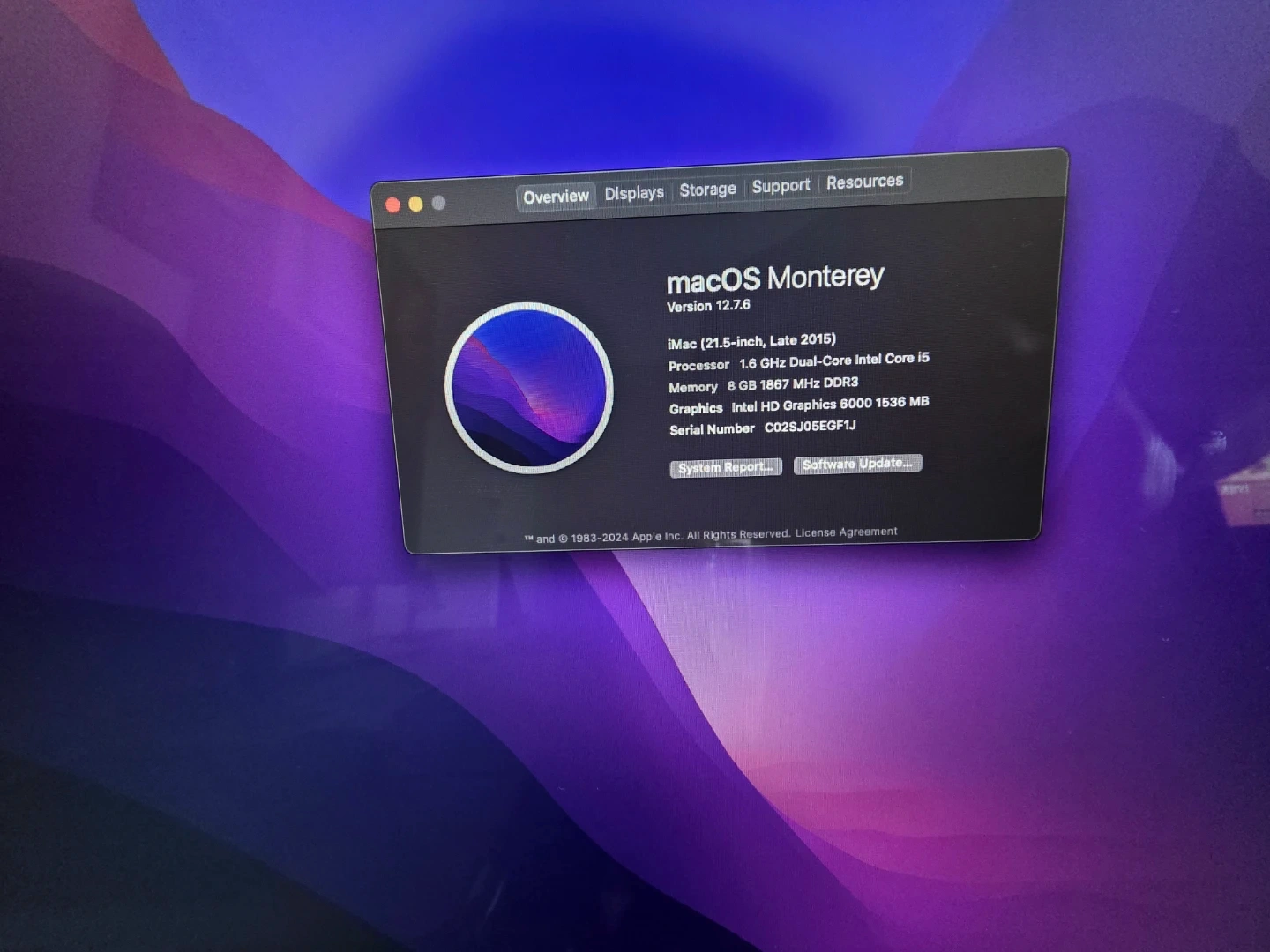Screen dimensions: 1270x952
Task: Open the Storage tab
Action: 707,190
